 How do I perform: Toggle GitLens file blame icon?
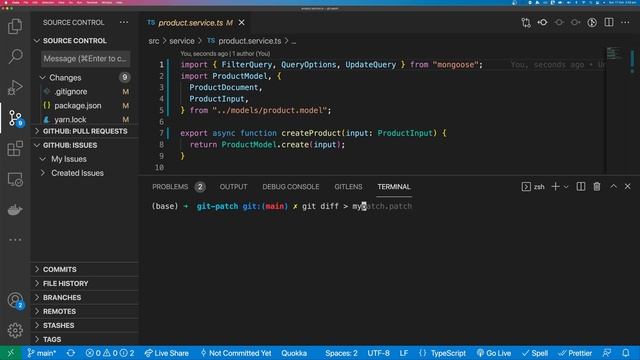(542, 22)
